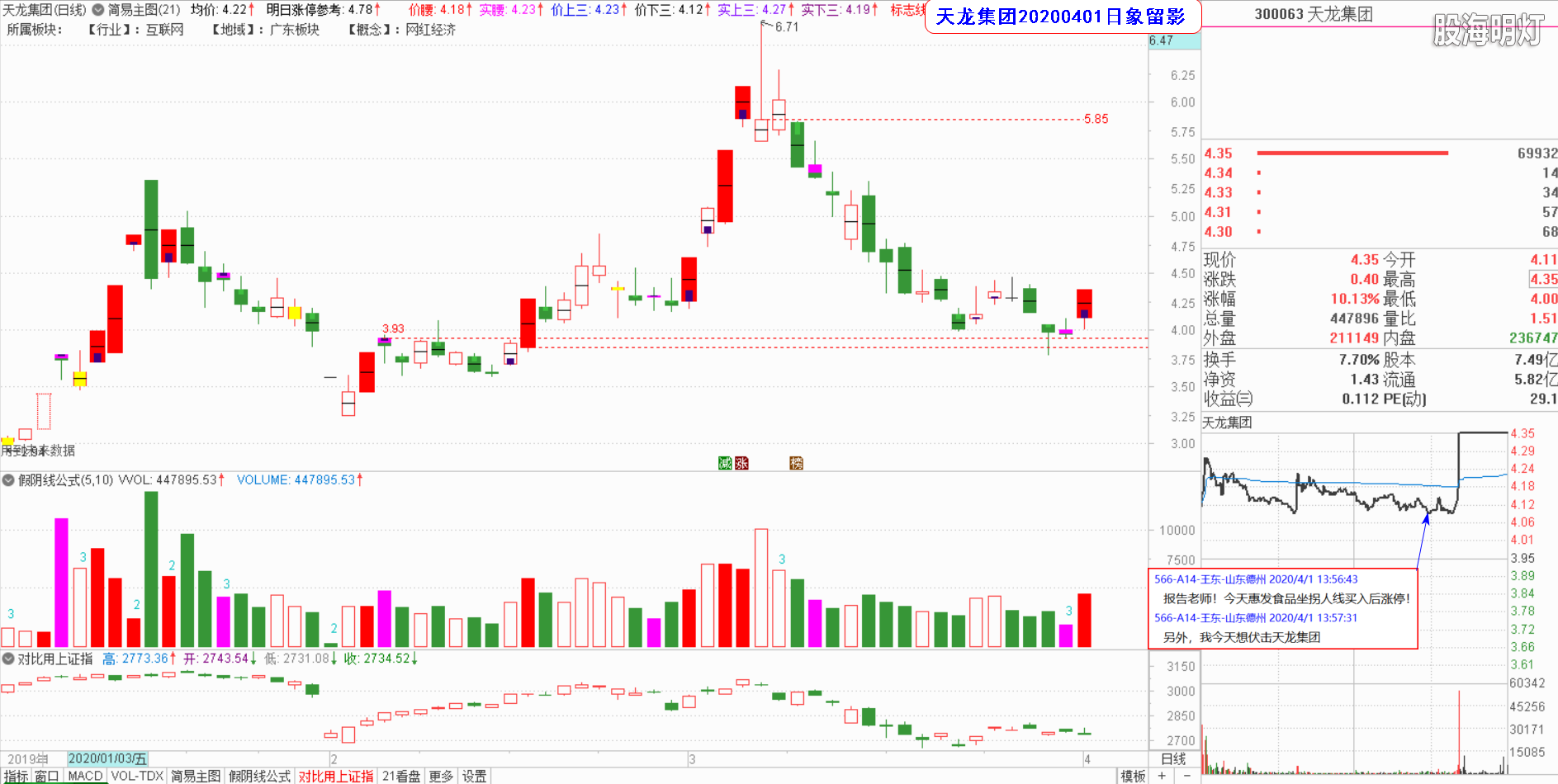Screen dimensions: 1558x784
Task: Open the 对比用上证指 panel menu circle icon
Action: click(x=8, y=659)
